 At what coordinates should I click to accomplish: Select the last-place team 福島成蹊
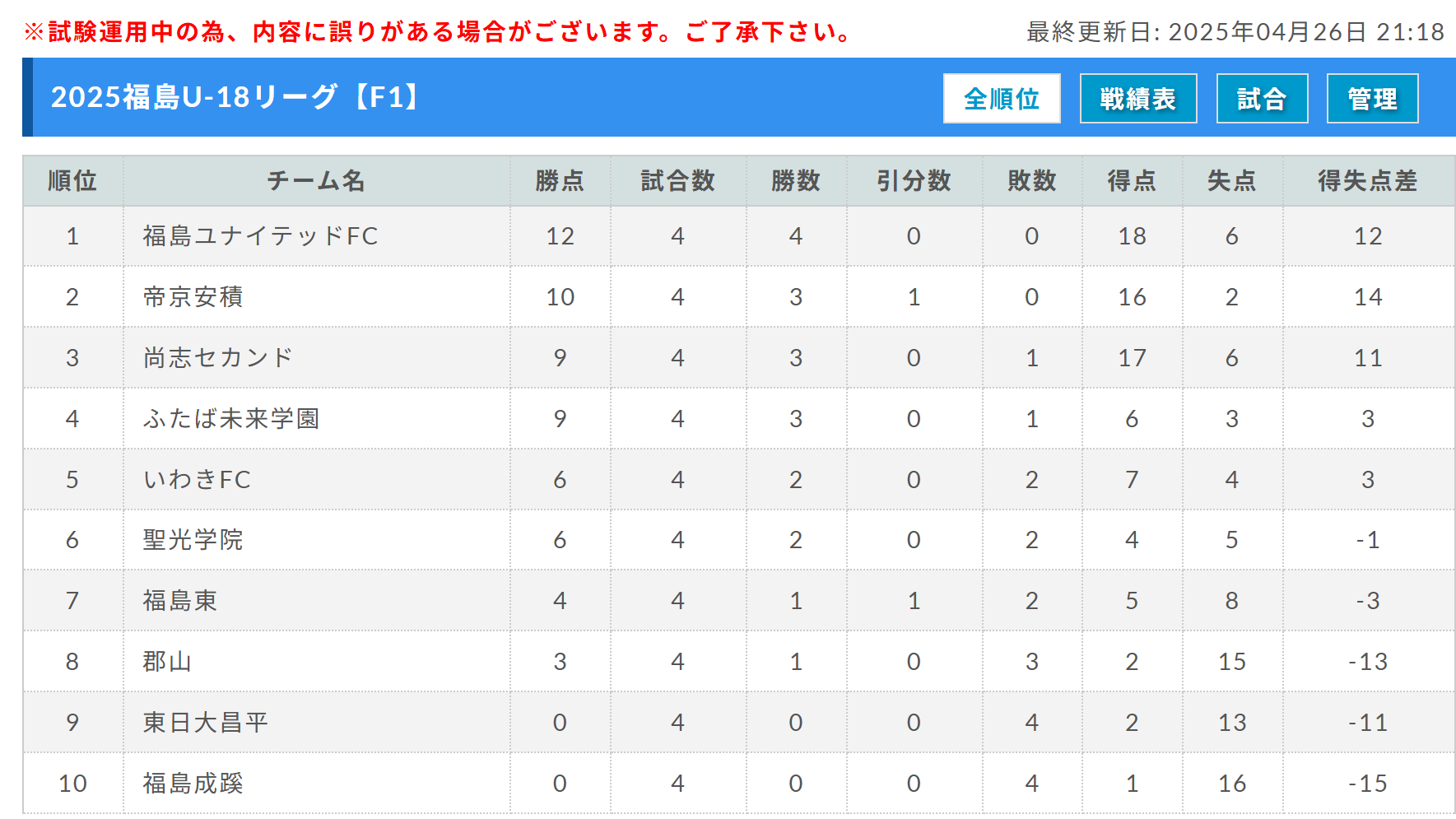(193, 784)
